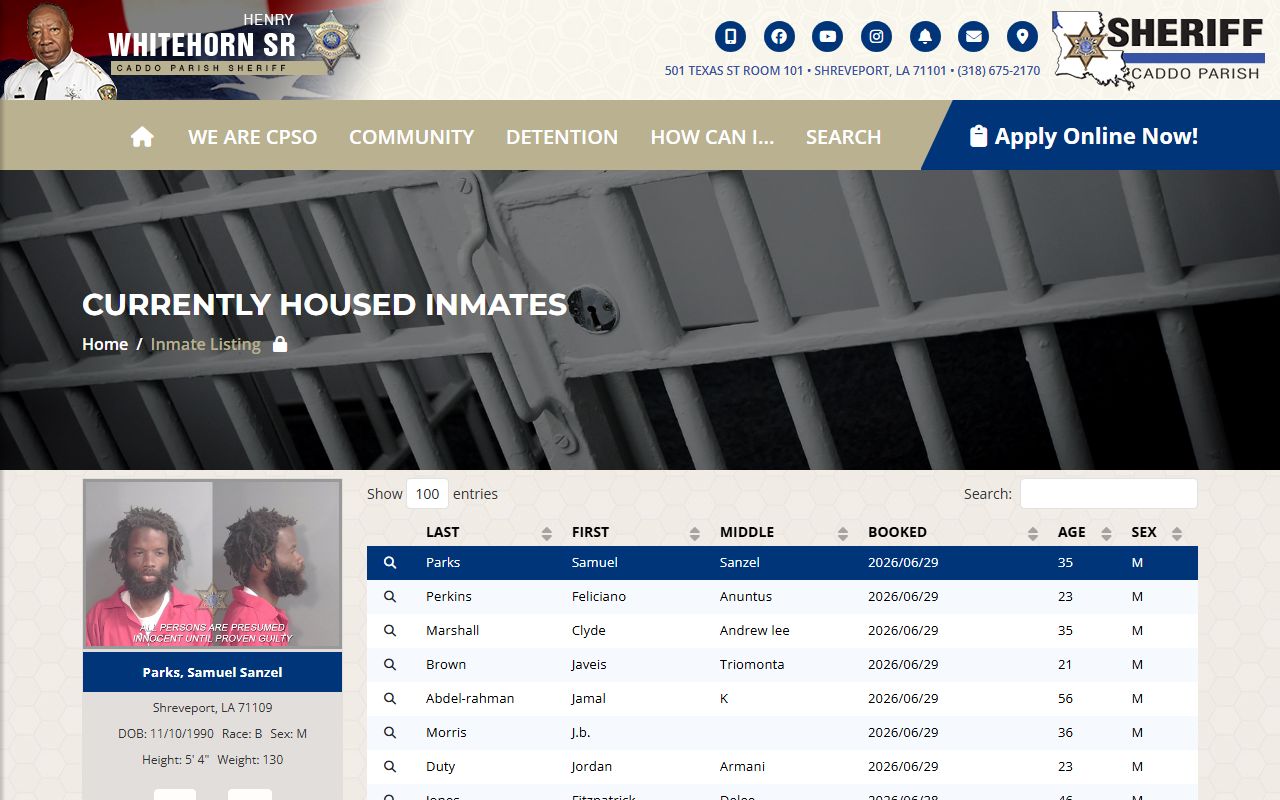This screenshot has width=1280, height=800.
Task: Click the inmate Search input field
Action: [x=1108, y=494]
